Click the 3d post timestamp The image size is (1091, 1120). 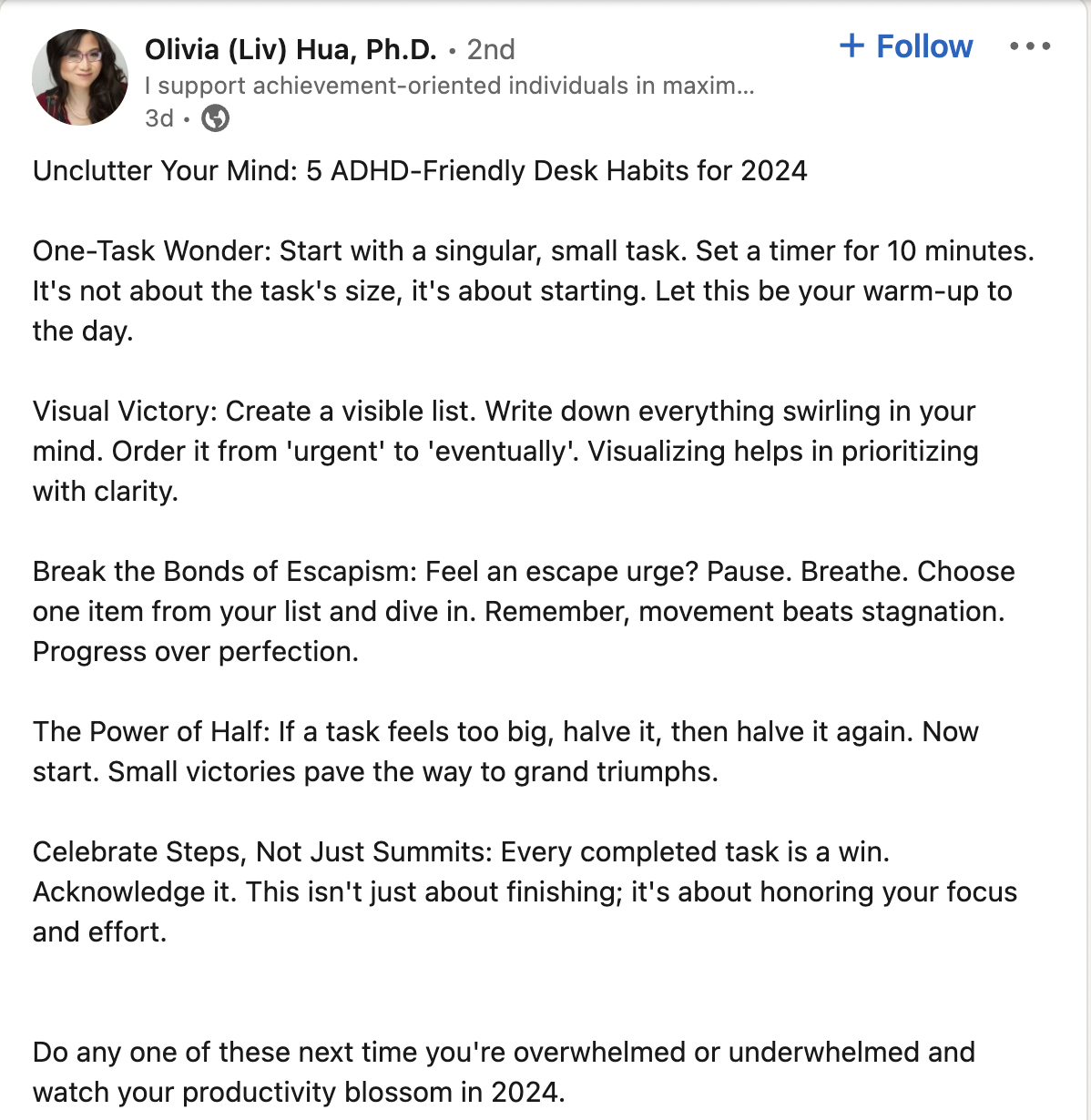[x=159, y=118]
